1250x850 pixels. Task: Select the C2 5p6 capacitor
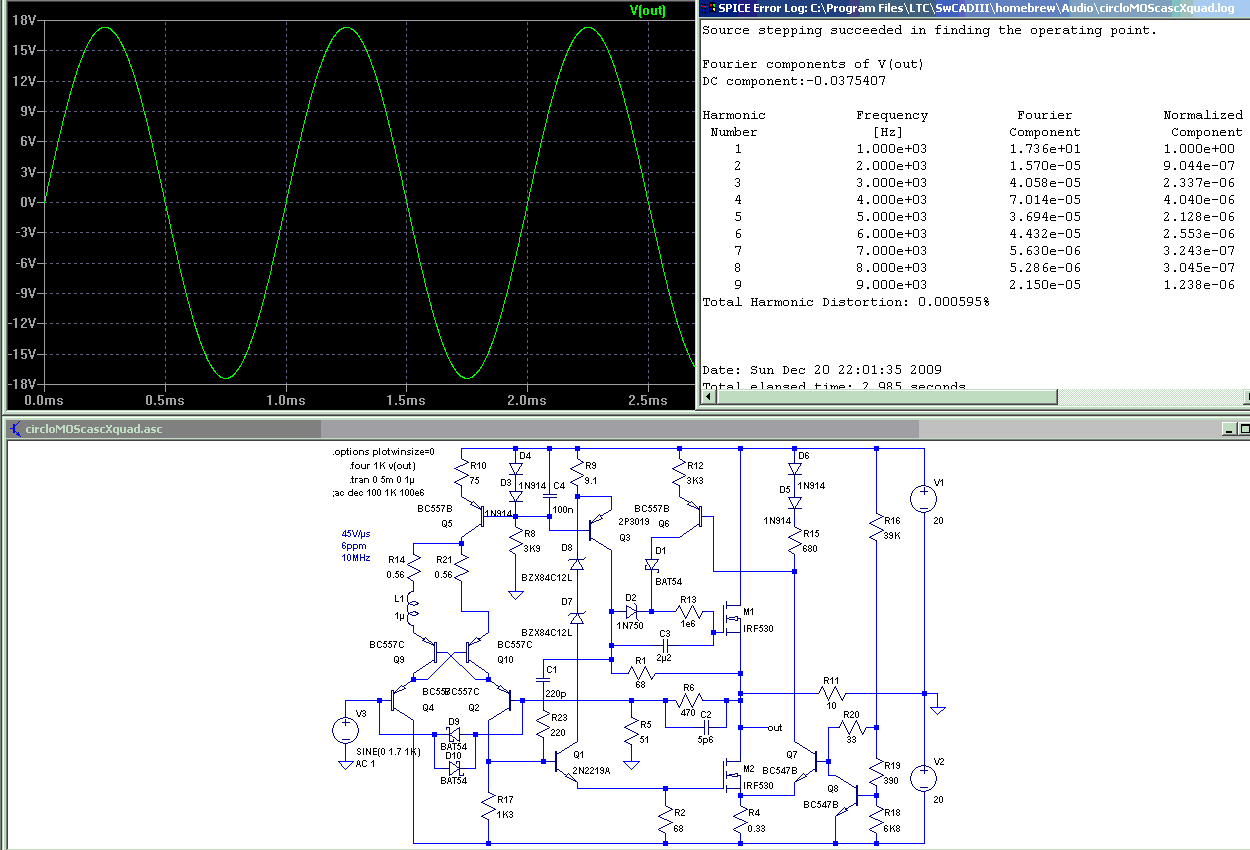pyautogui.click(x=706, y=727)
